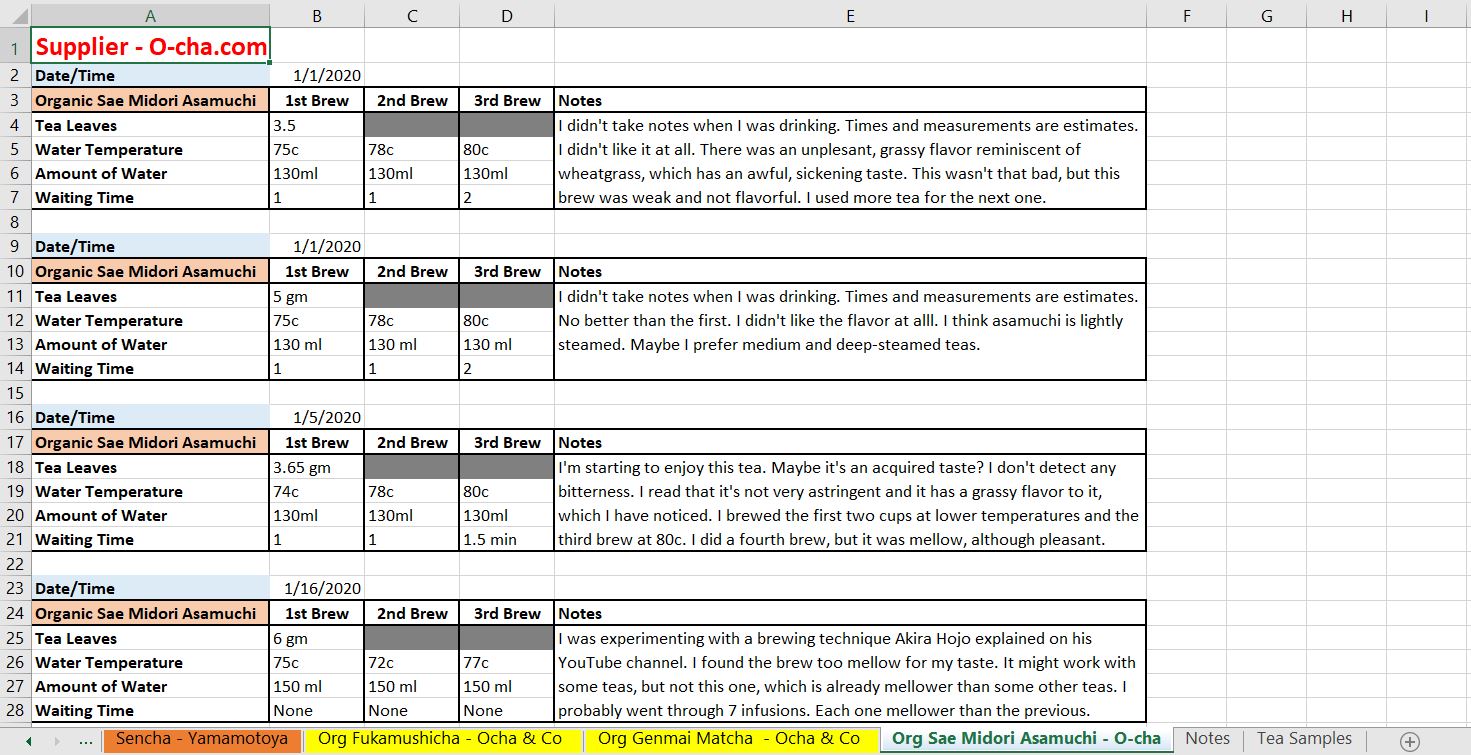Click 150 ml cell under 1st Brew
The width and height of the screenshot is (1471, 755).
tap(317, 686)
